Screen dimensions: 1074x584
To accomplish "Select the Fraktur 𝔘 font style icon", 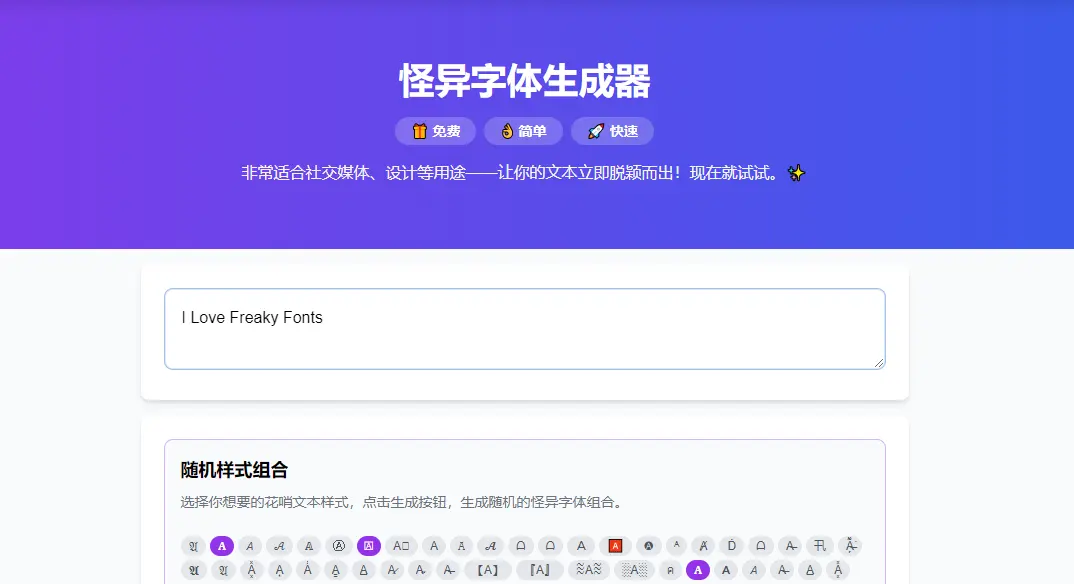I will (194, 546).
